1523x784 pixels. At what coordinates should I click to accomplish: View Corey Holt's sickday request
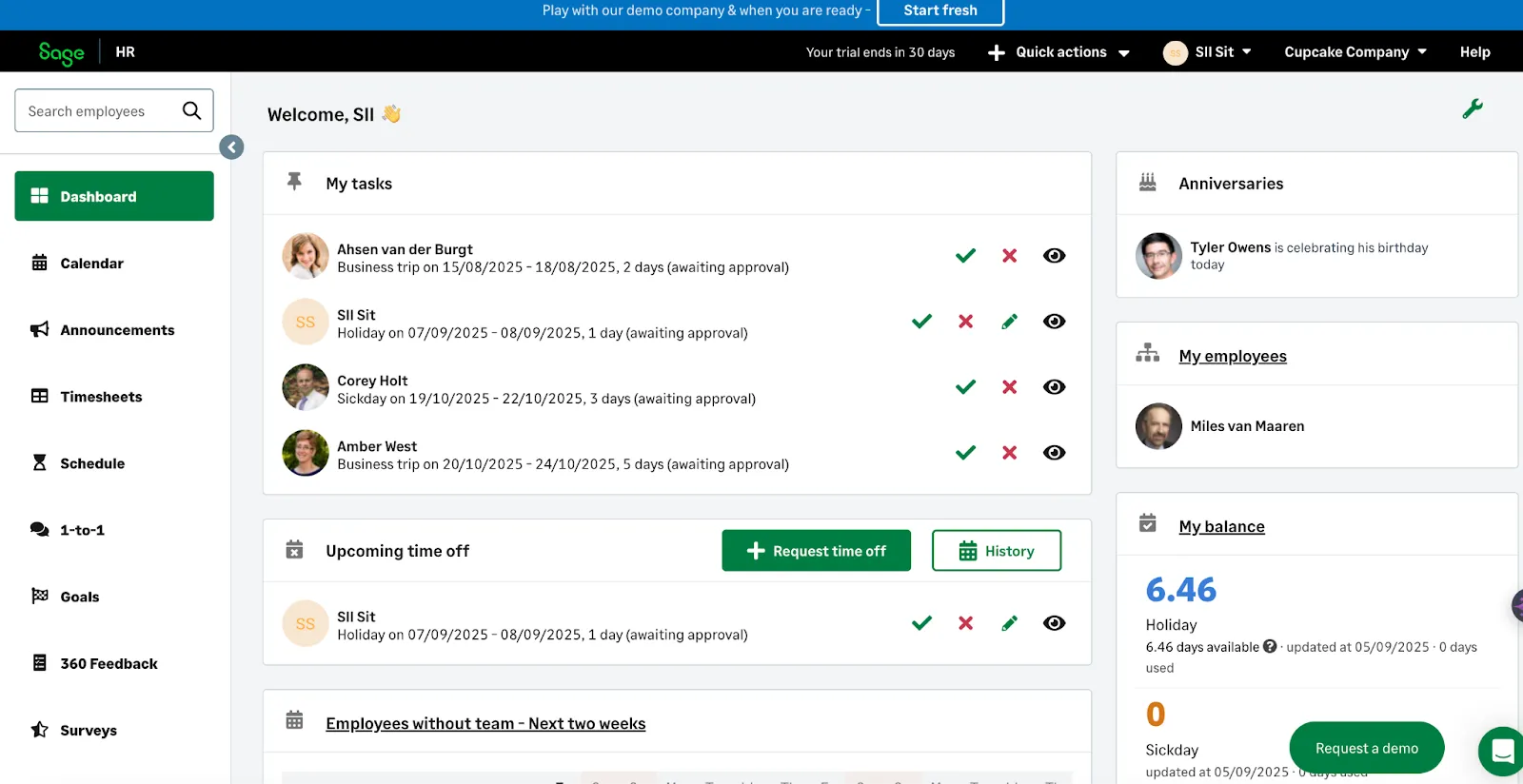[x=1054, y=386]
